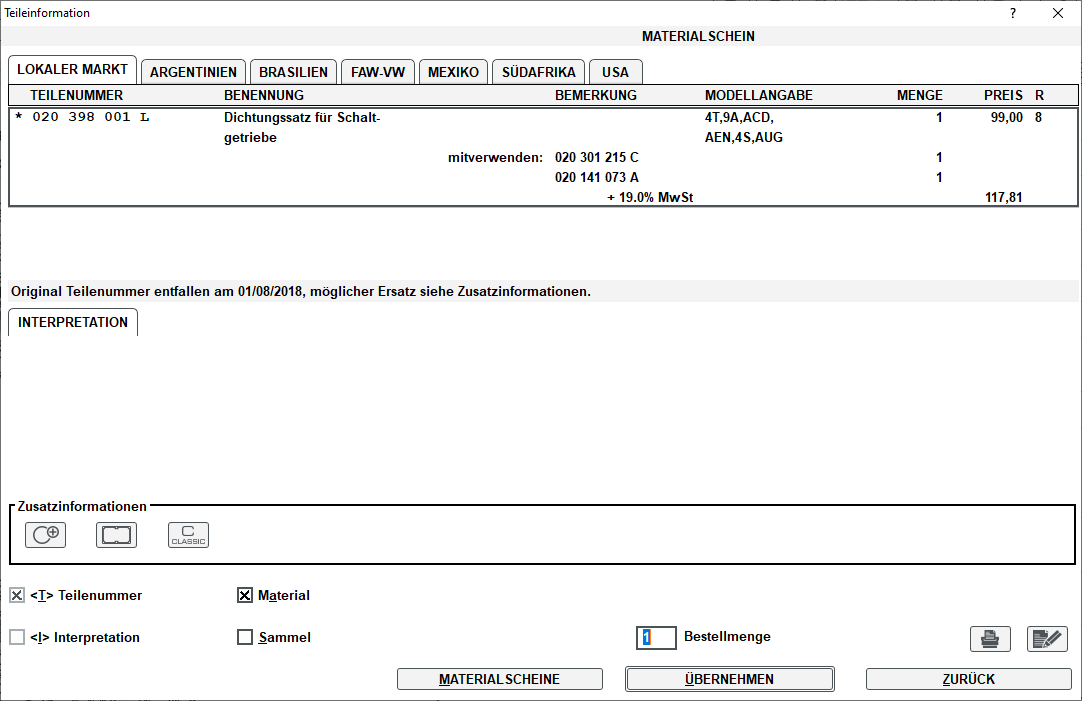Enable the Sammel checkbox
Viewport: 1082px width, 701px height.
(x=244, y=637)
